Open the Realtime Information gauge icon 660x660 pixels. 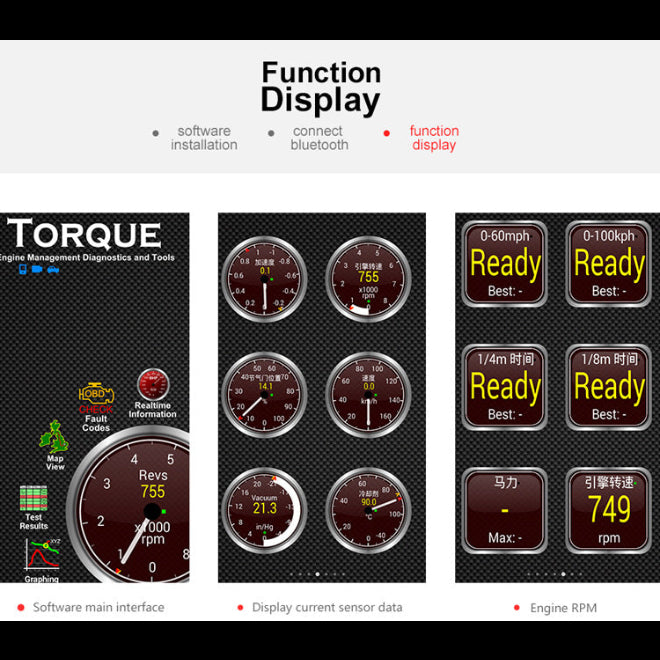click(x=153, y=393)
